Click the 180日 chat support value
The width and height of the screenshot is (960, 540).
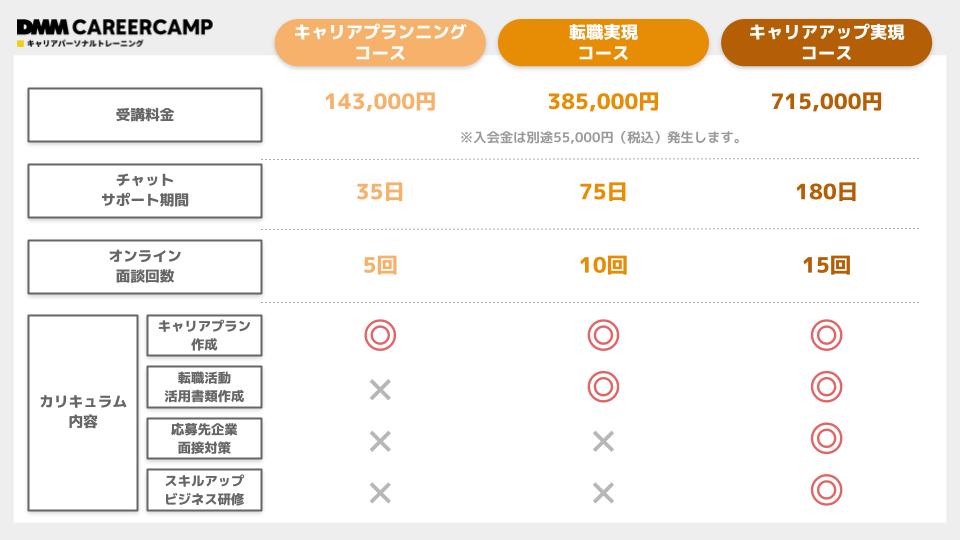click(827, 192)
